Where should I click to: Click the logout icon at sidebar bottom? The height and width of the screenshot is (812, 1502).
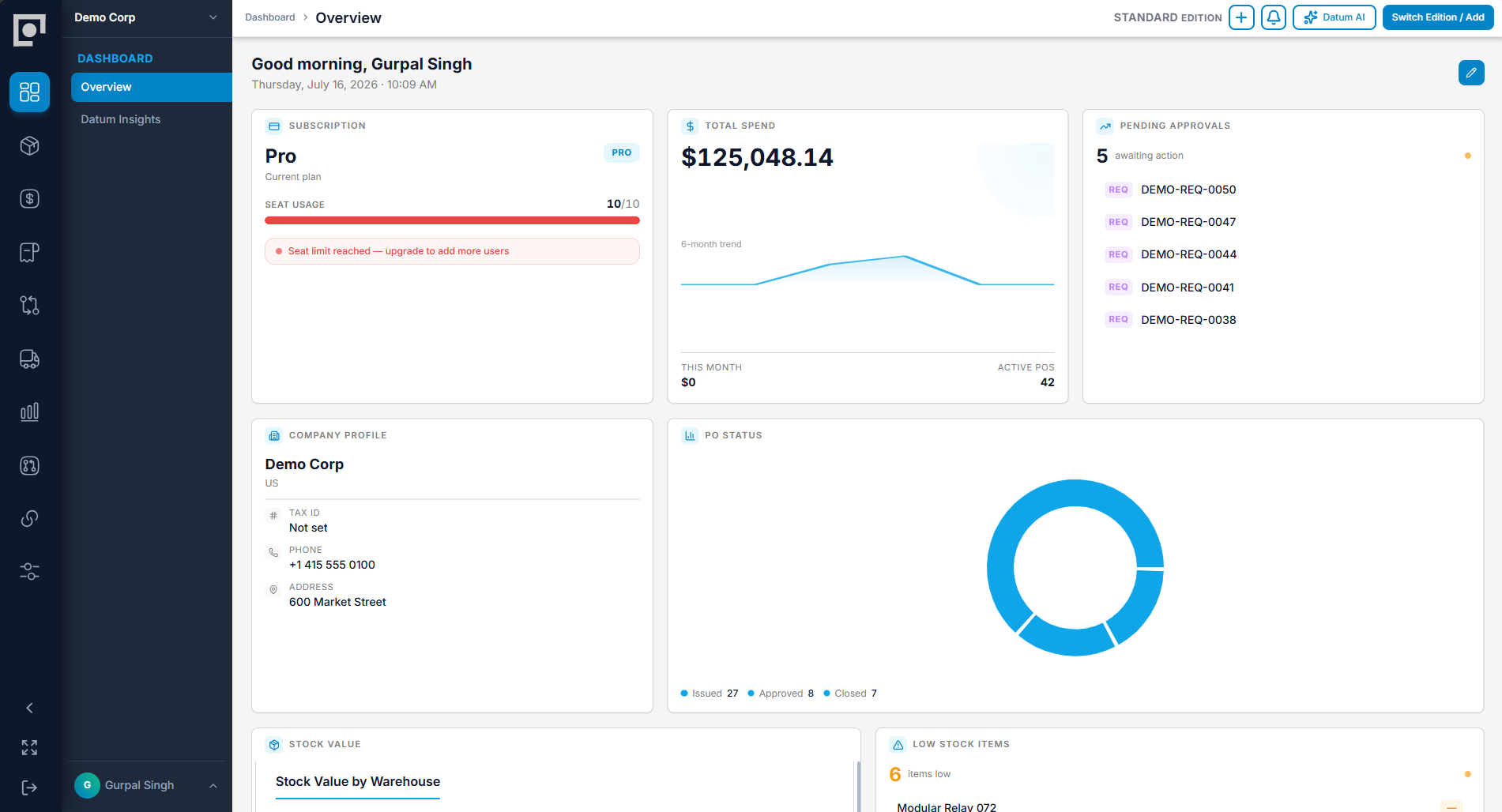tap(30, 788)
